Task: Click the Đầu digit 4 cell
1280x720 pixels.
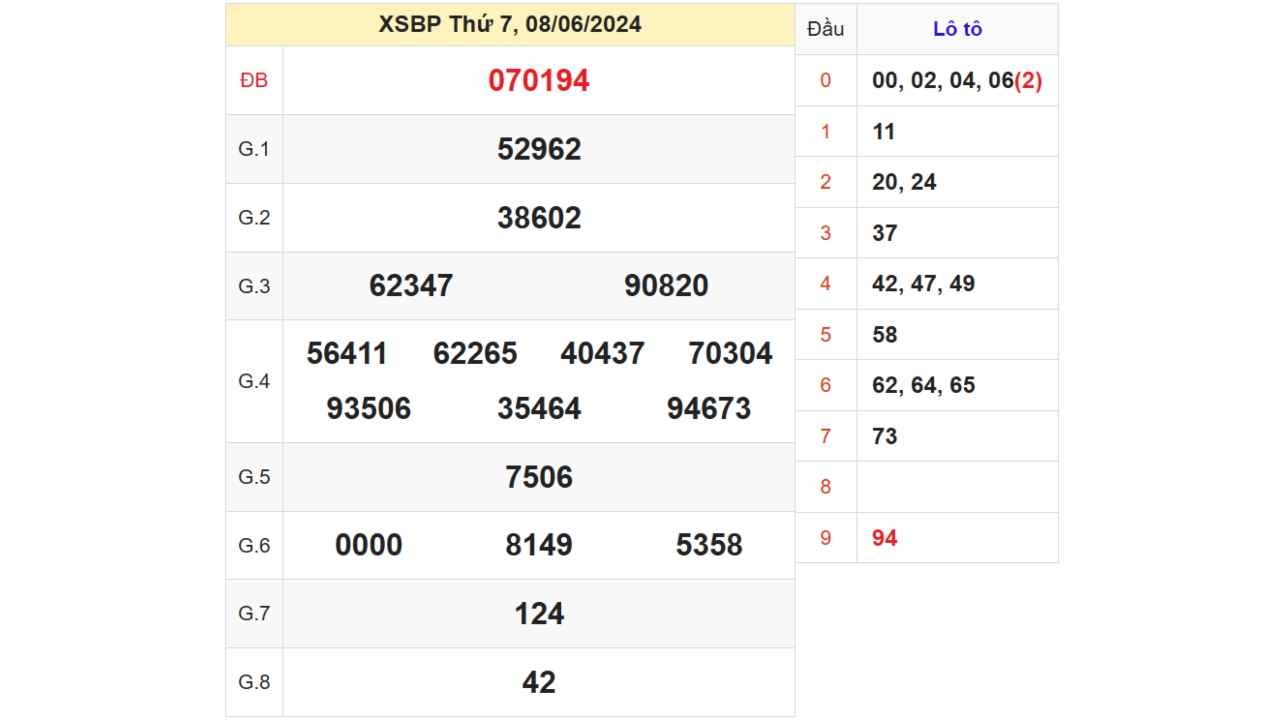Action: click(x=826, y=284)
